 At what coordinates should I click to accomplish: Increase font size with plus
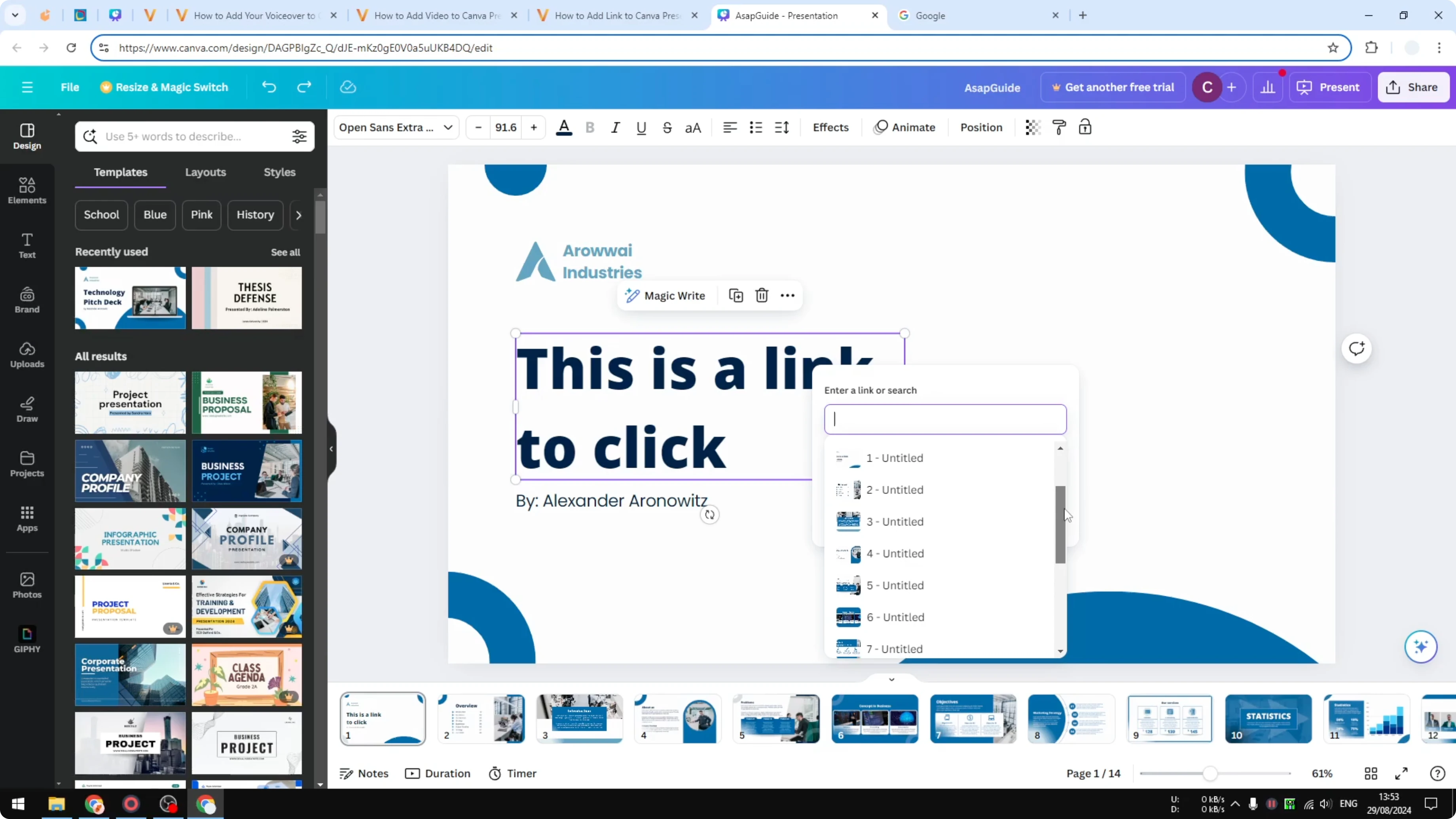click(534, 128)
